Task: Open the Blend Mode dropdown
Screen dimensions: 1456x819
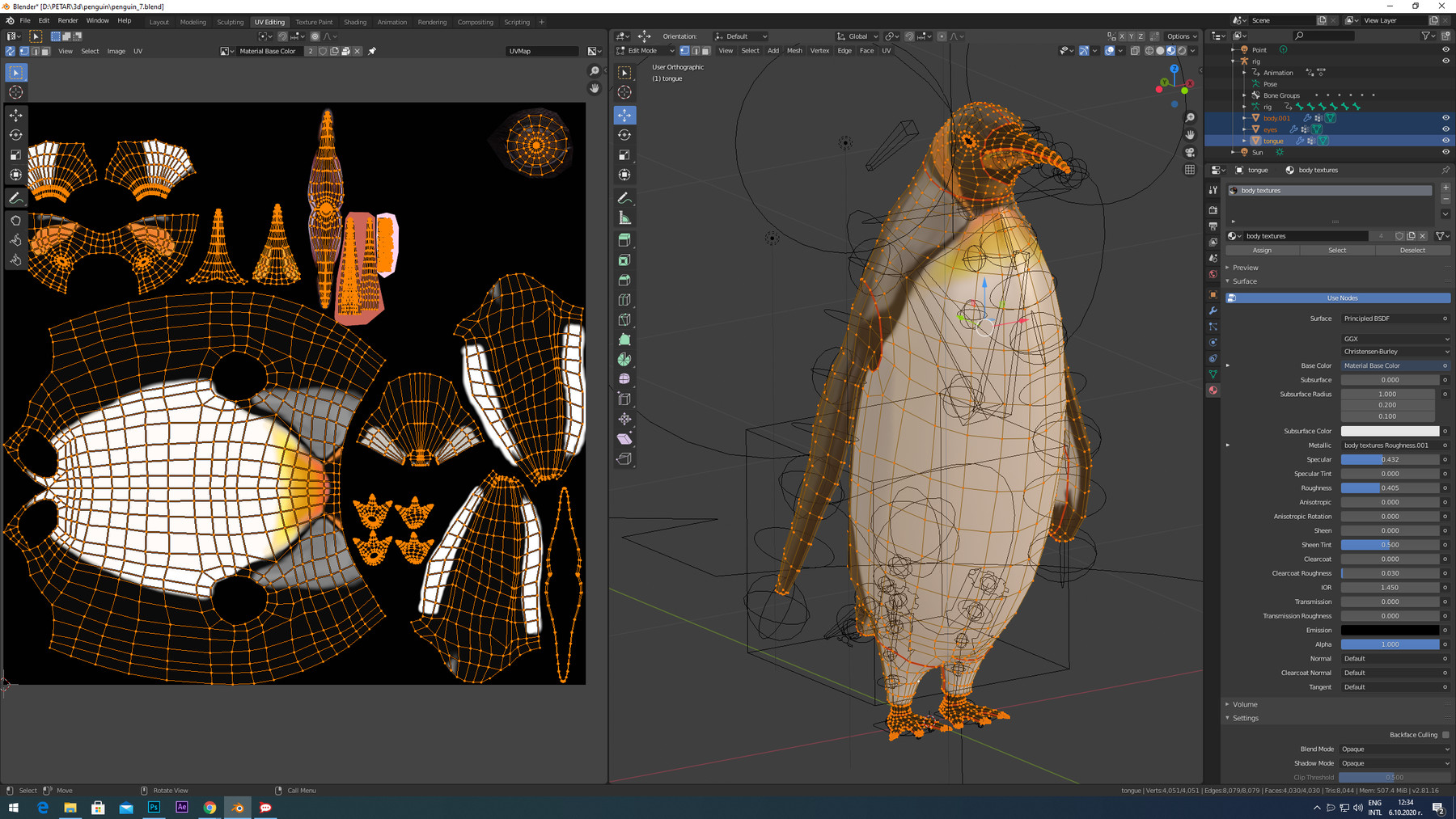Action: [1395, 749]
